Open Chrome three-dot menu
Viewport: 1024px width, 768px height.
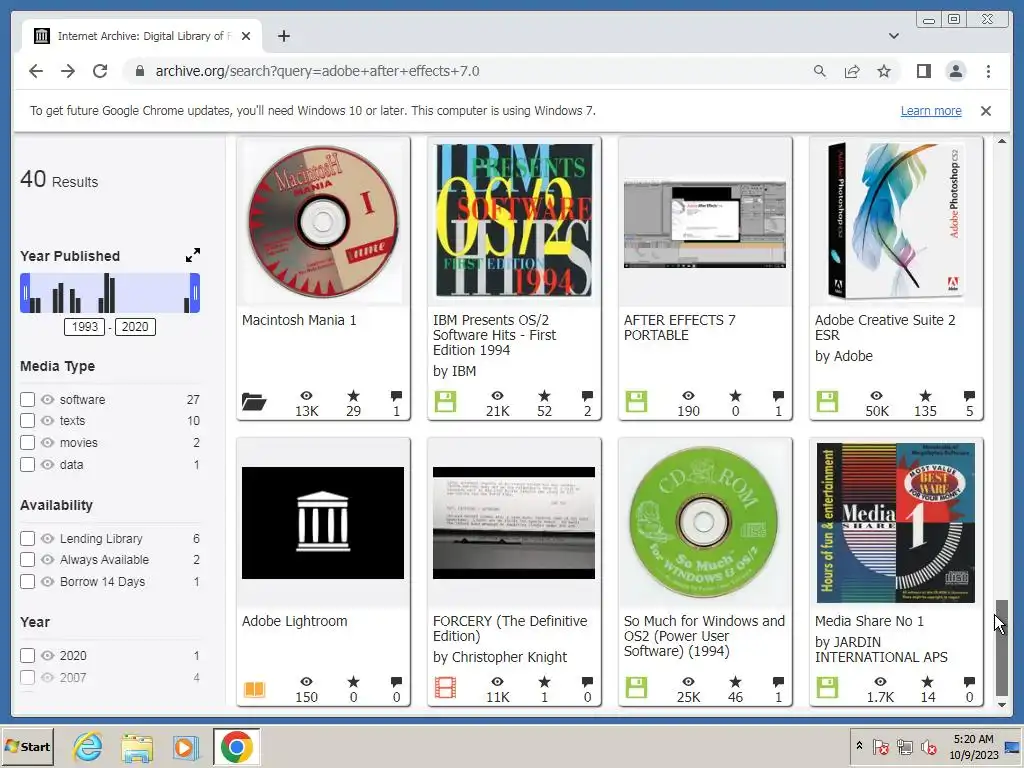[x=988, y=71]
